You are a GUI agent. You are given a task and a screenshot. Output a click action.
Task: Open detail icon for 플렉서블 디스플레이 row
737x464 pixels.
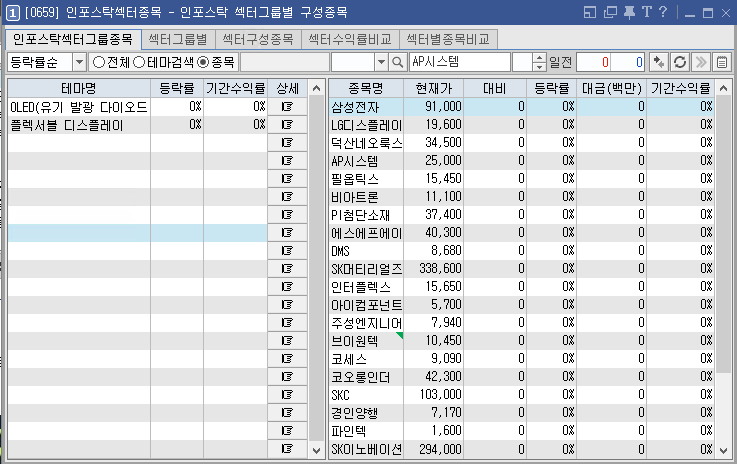[x=287, y=125]
